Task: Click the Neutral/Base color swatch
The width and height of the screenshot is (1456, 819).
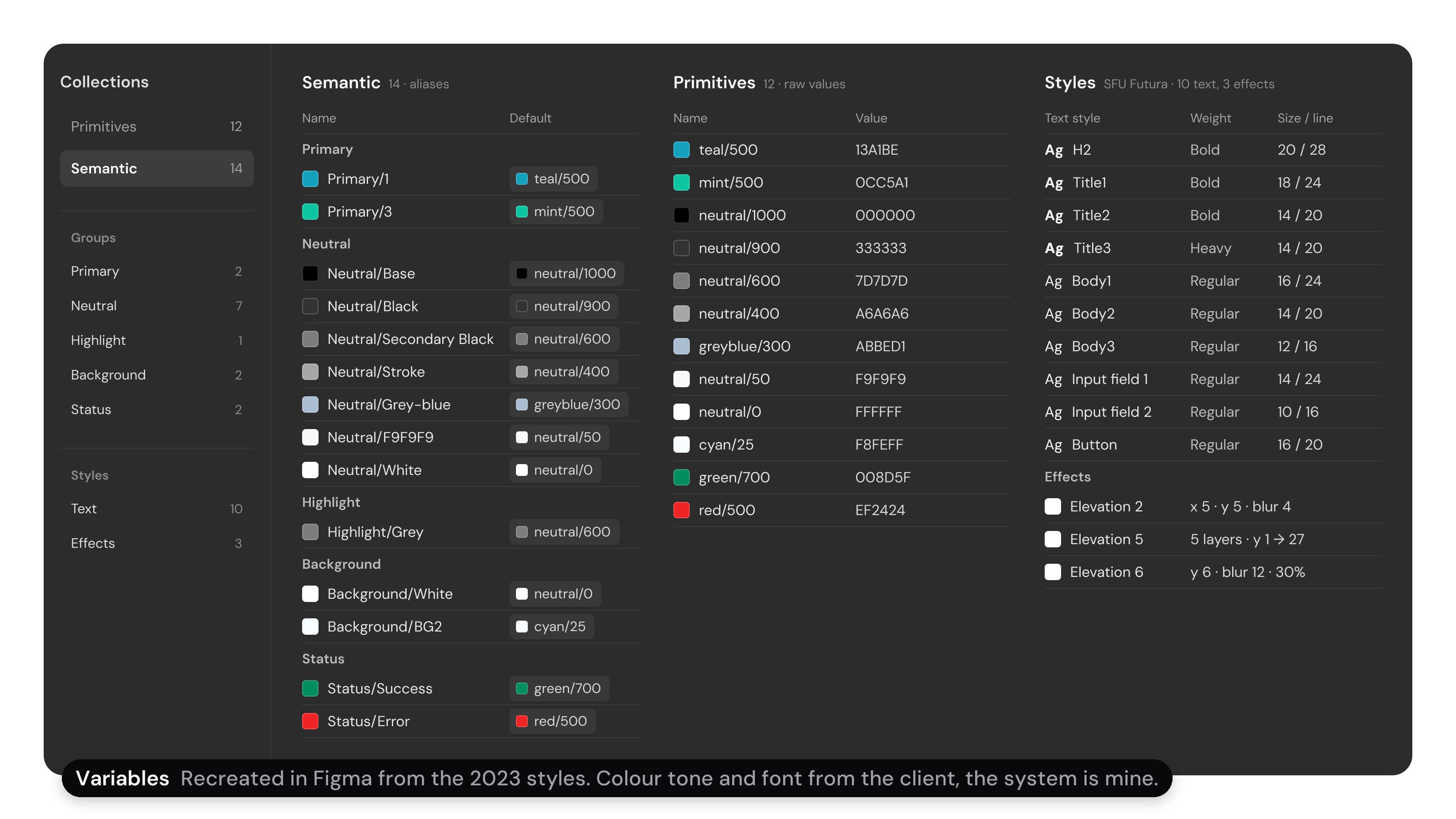Action: (x=310, y=273)
